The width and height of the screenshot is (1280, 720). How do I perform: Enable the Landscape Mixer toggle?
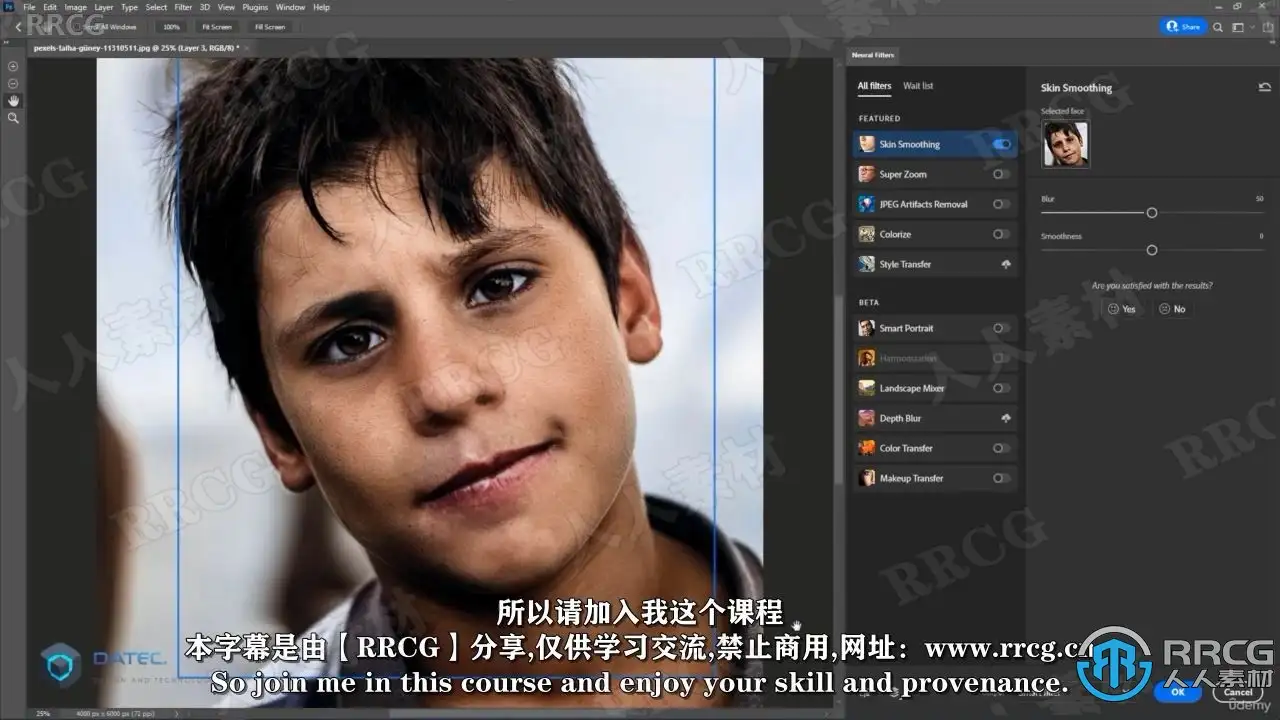[1001, 388]
